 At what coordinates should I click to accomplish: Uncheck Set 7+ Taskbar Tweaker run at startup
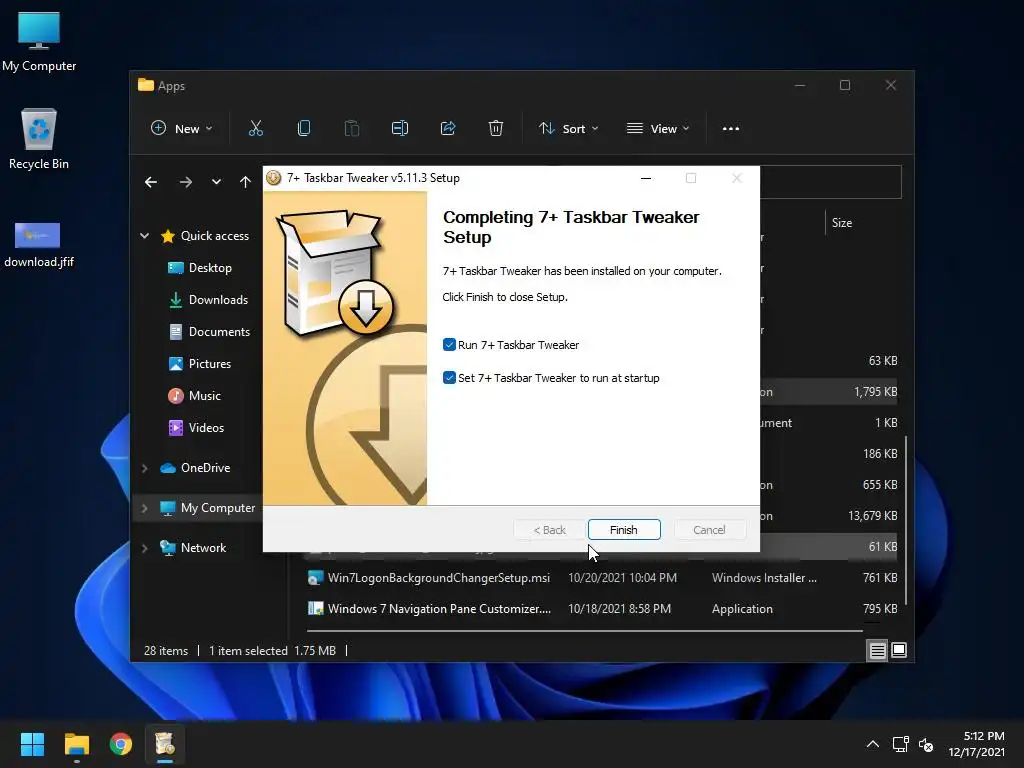[449, 377]
